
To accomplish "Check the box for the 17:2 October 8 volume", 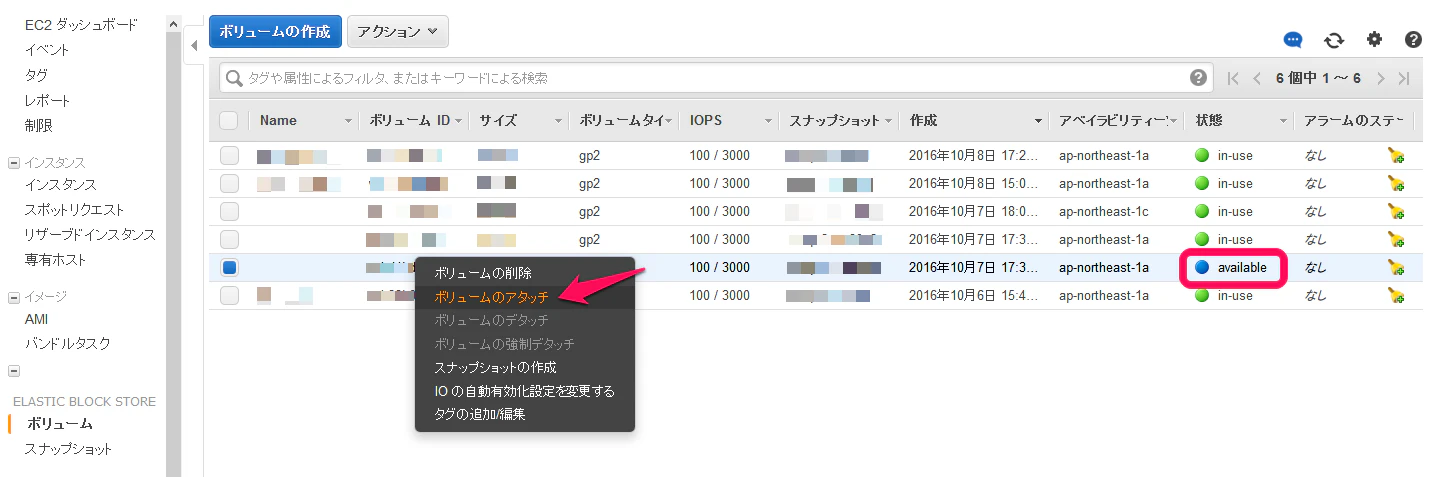I will pos(229,155).
